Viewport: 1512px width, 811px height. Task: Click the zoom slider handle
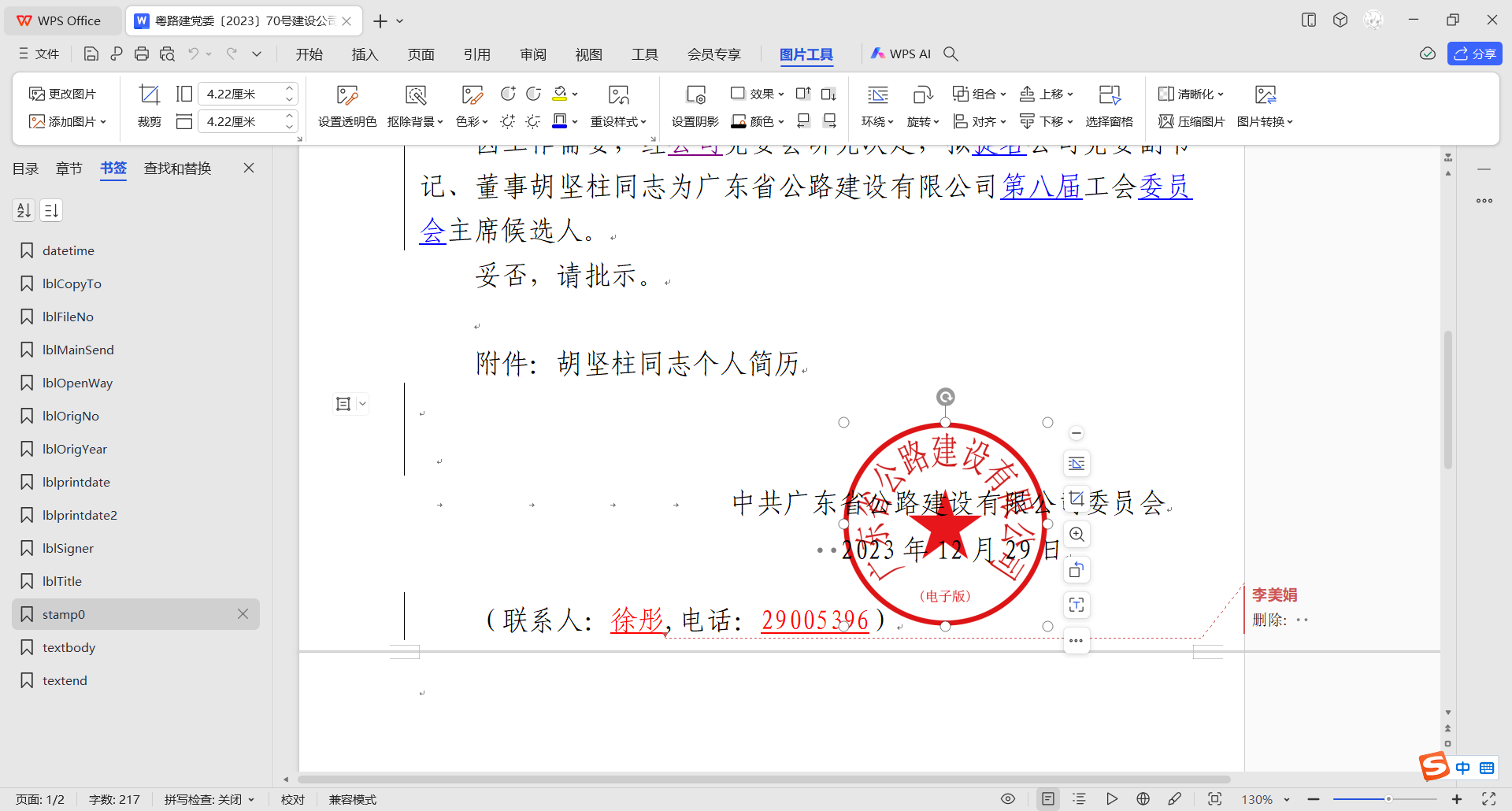(x=1388, y=799)
